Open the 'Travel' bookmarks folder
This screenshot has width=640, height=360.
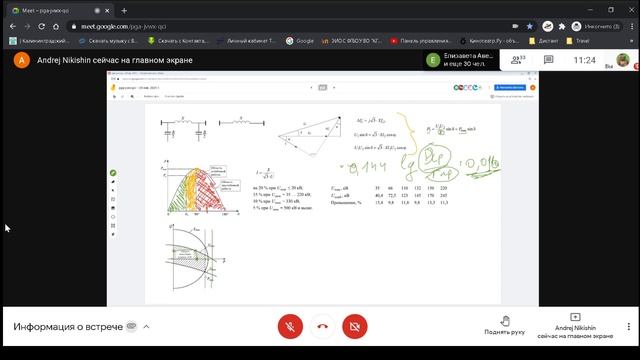[x=578, y=41]
